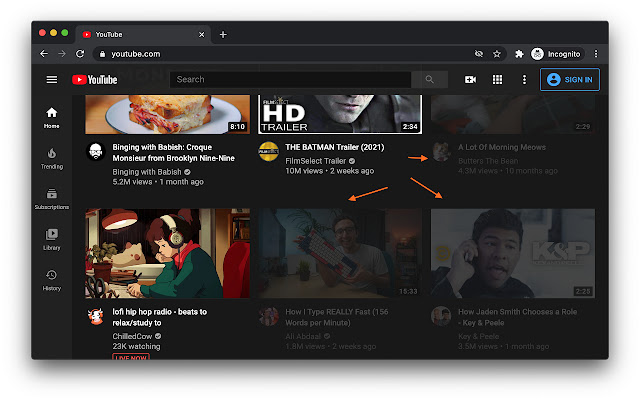Screen dimensions: 640x400
Task: Open the browser extensions puzzle icon
Action: (519, 54)
